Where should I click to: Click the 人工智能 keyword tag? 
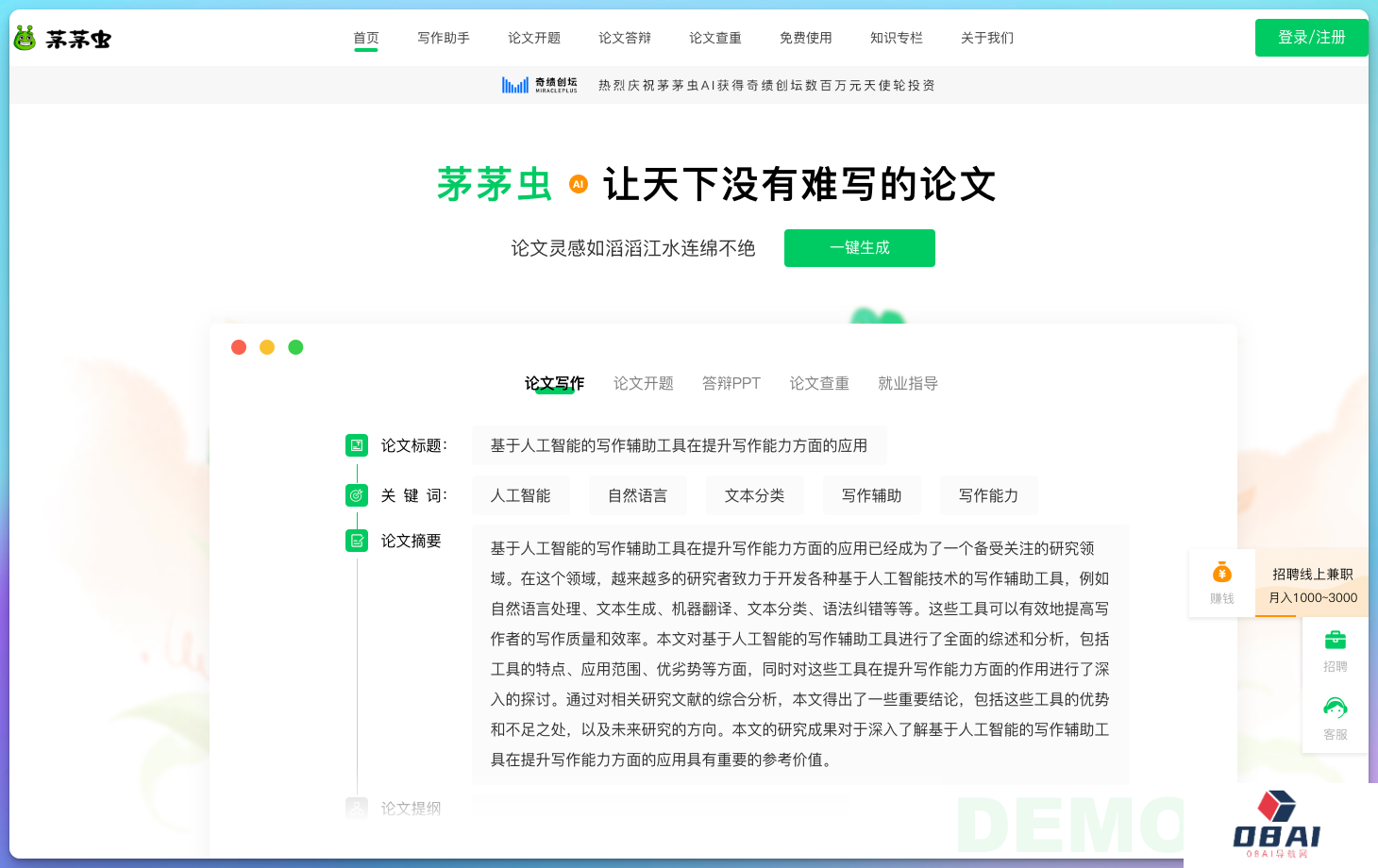pos(521,495)
